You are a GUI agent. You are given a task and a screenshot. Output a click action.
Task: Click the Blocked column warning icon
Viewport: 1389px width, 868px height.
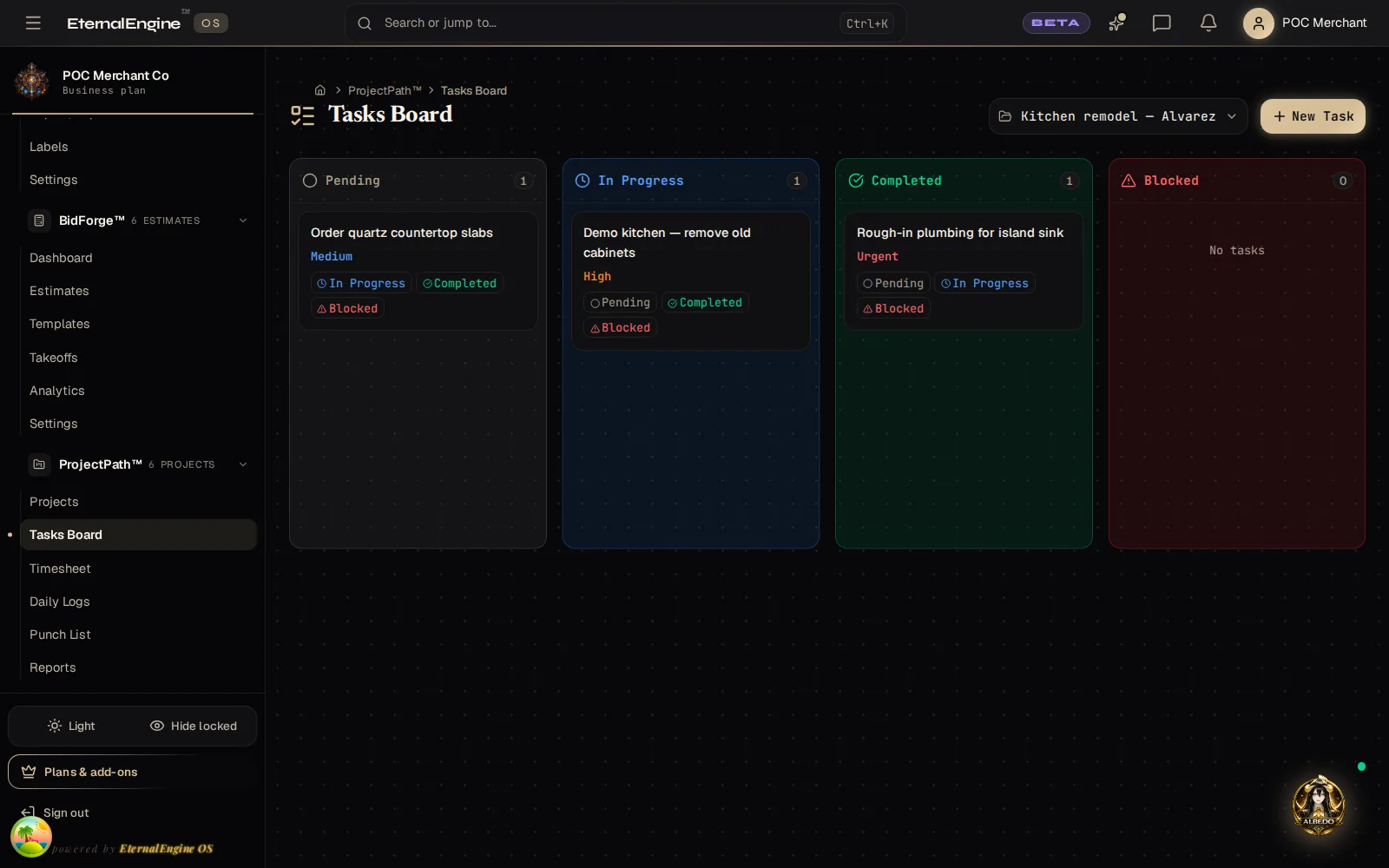click(x=1129, y=181)
